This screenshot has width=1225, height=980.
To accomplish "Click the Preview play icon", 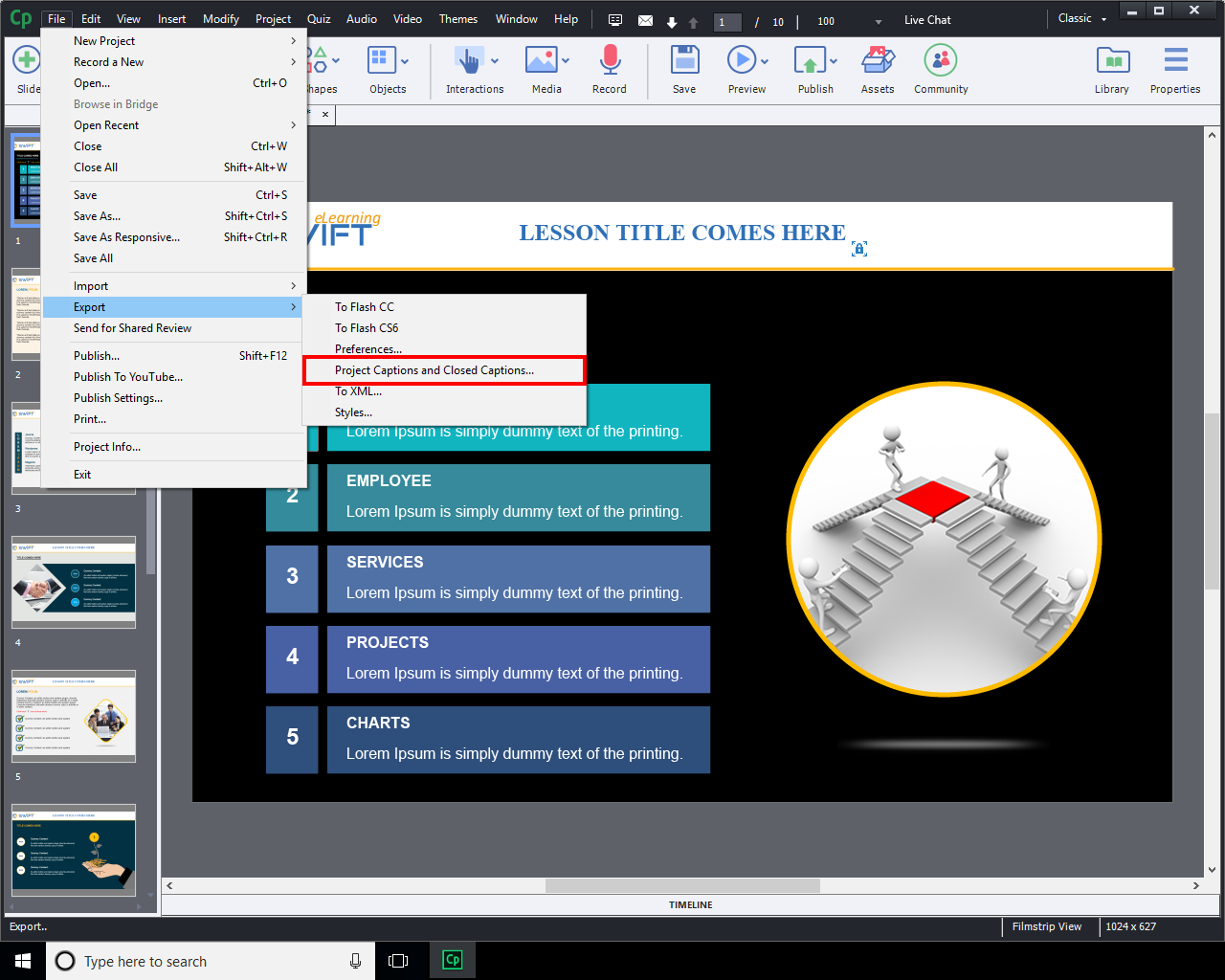I will pos(741,60).
